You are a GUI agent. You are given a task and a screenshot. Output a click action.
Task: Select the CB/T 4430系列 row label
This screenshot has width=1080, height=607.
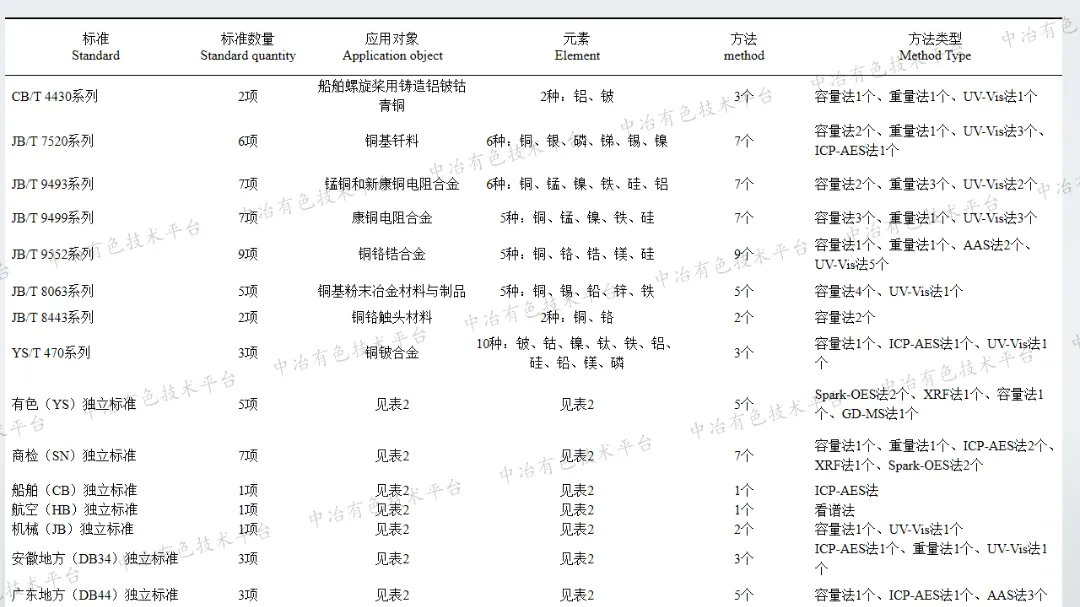click(54, 96)
